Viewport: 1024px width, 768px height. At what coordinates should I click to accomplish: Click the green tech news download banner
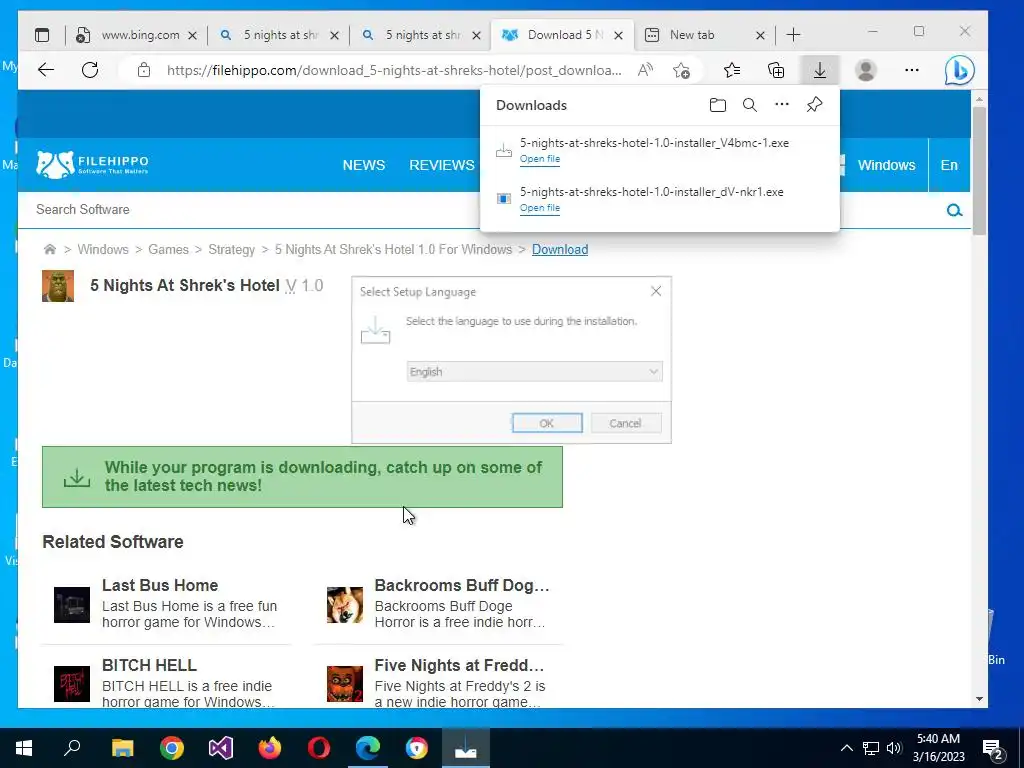[x=302, y=477]
